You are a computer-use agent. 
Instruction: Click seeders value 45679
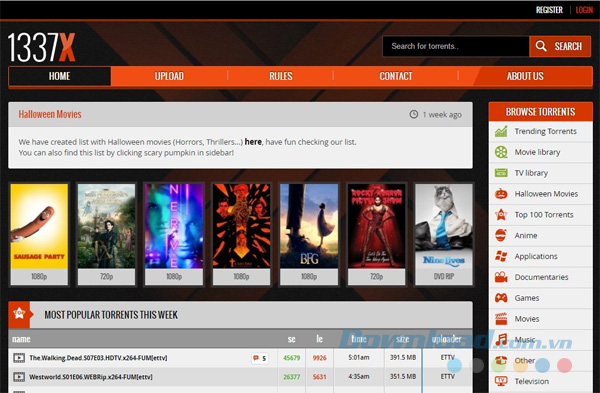pos(292,358)
